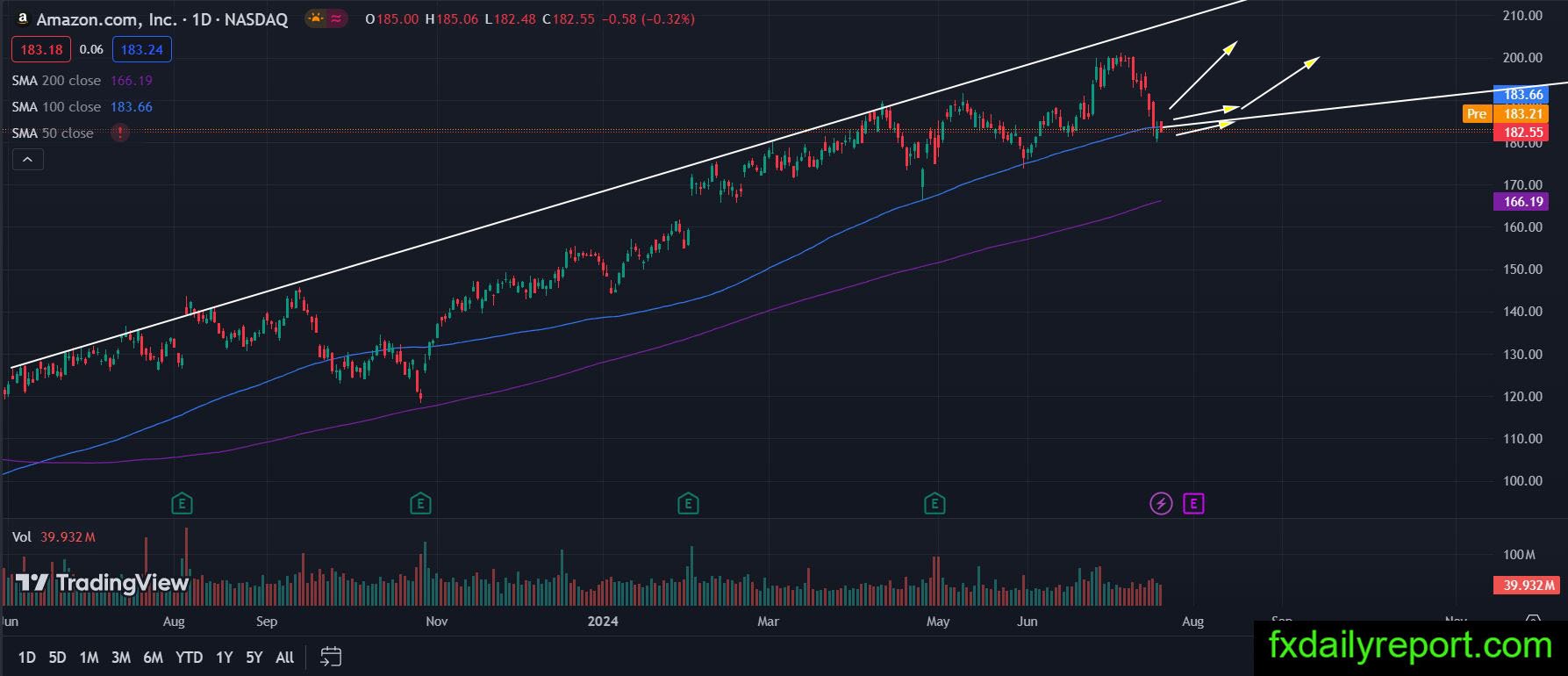Viewport: 1568px width, 676px height.
Task: Choose the 6M time range
Action: (153, 657)
